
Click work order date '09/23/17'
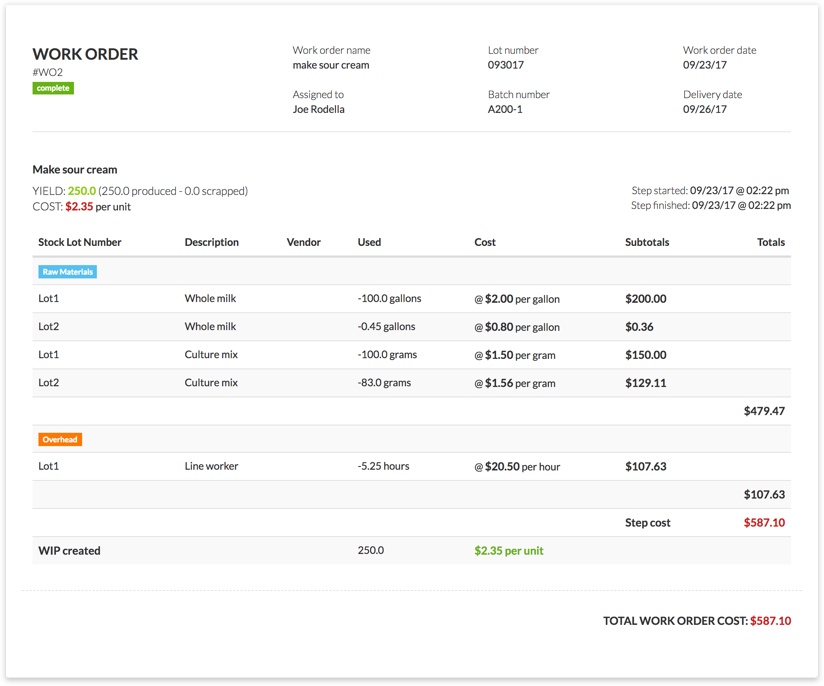(x=705, y=65)
